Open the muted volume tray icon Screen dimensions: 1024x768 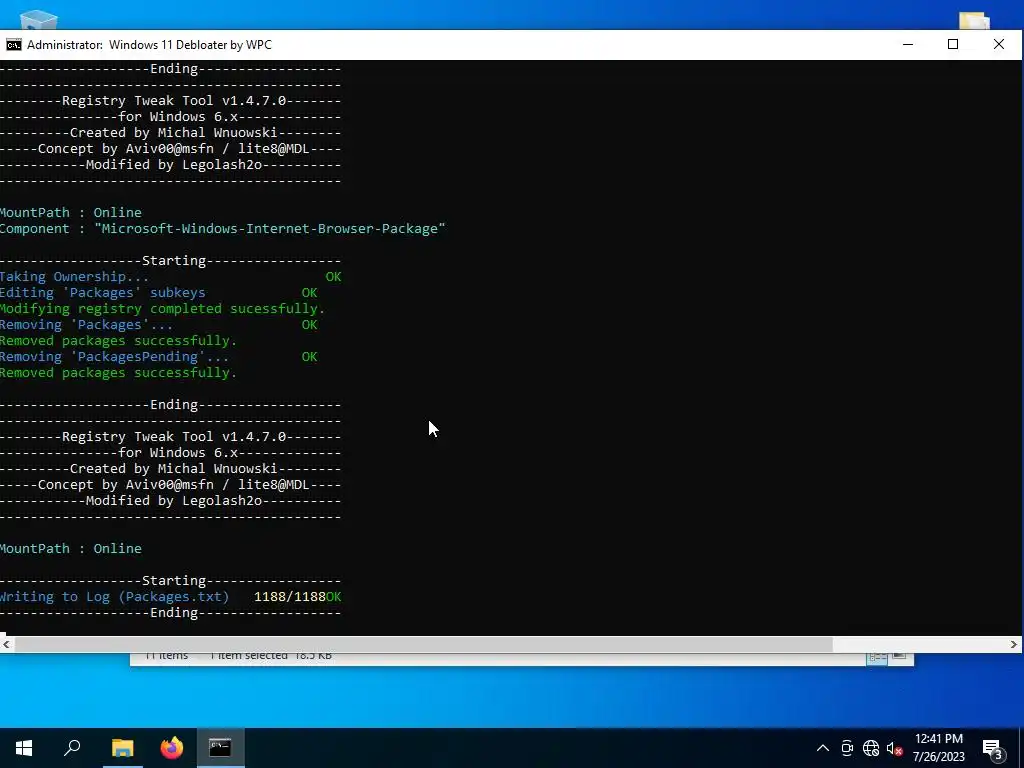[894, 748]
